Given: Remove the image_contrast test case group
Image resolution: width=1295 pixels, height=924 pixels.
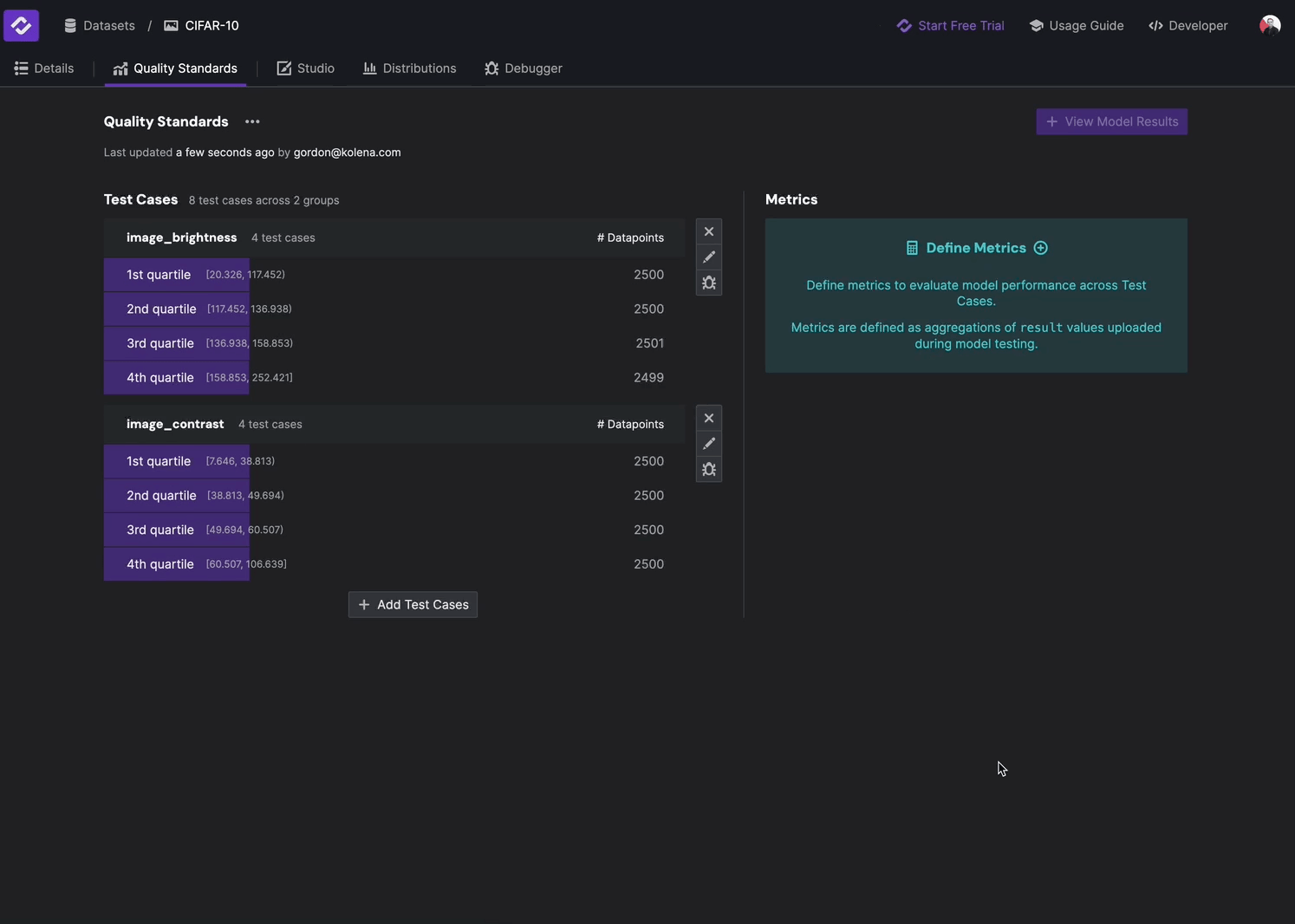Looking at the screenshot, I should (x=709, y=419).
